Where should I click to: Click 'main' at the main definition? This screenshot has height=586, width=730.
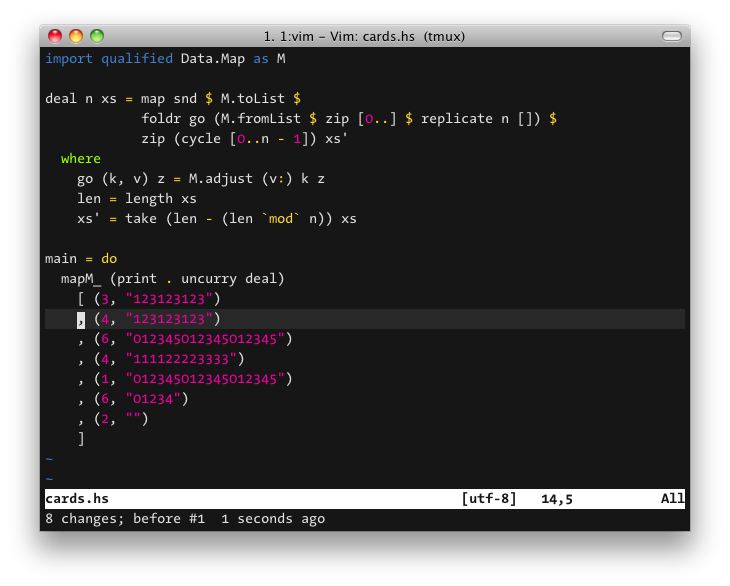click(61, 259)
